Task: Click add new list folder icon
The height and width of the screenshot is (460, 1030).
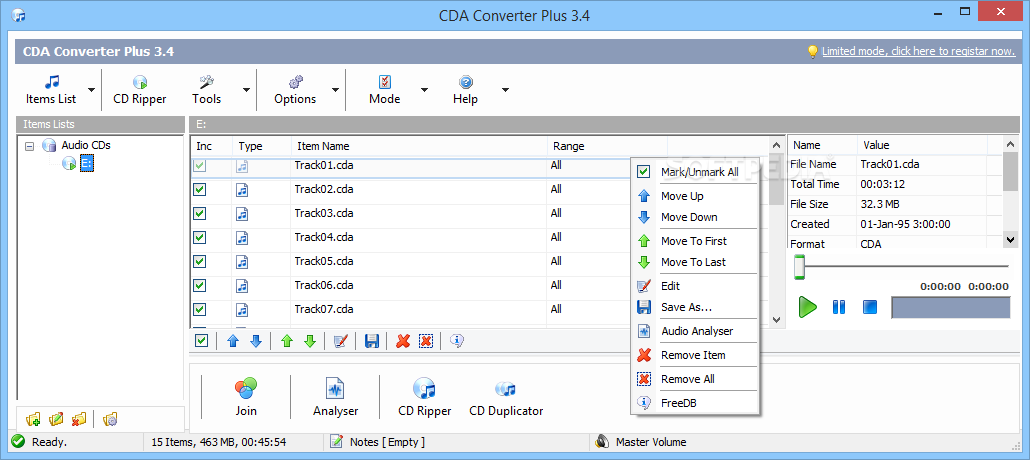Action: 34,419
